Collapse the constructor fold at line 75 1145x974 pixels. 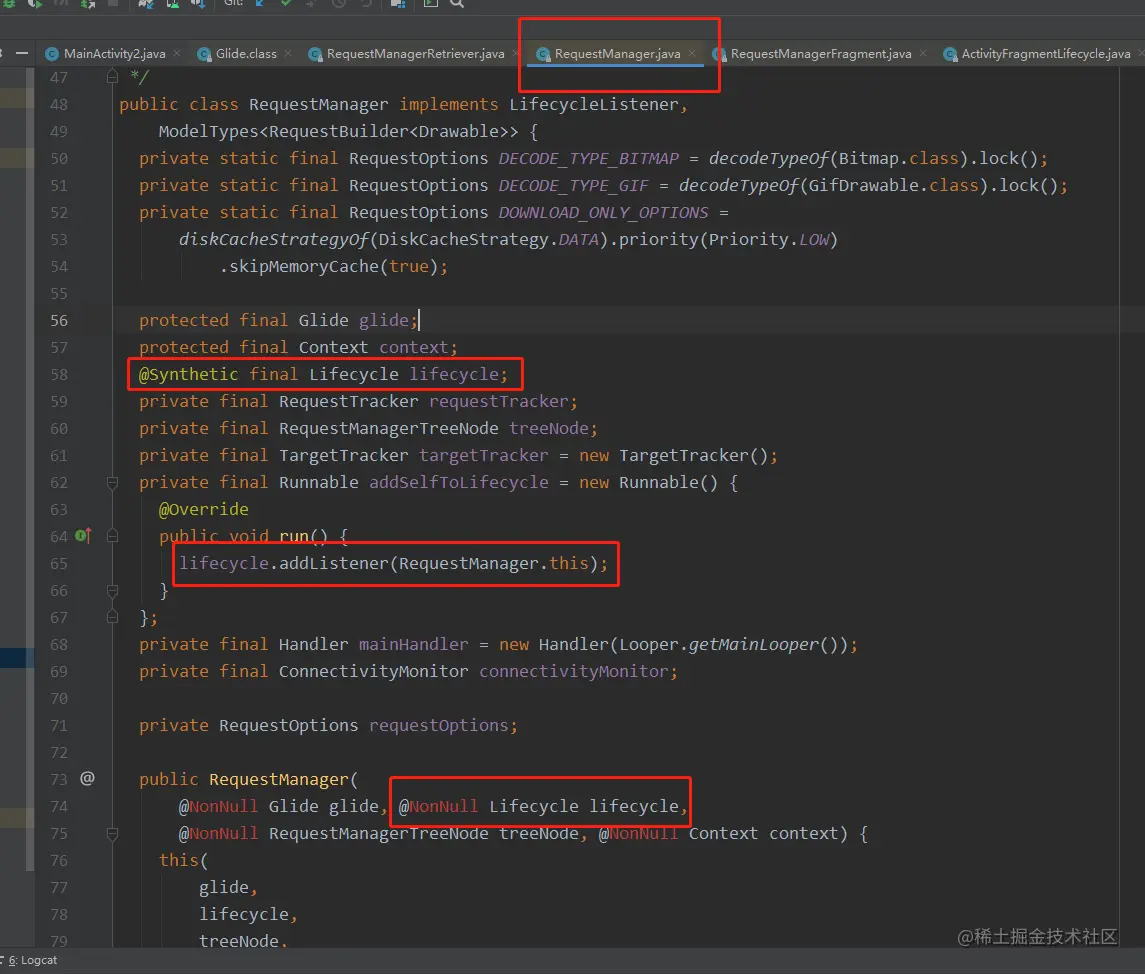[112, 834]
